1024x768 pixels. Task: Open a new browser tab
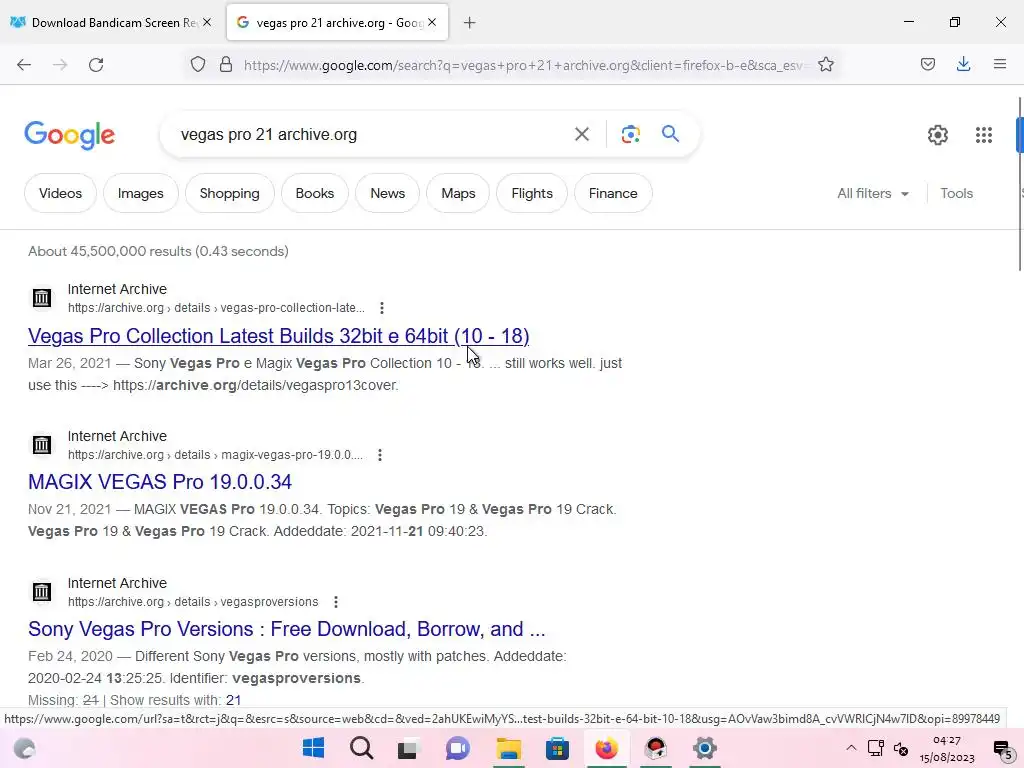[x=470, y=23]
